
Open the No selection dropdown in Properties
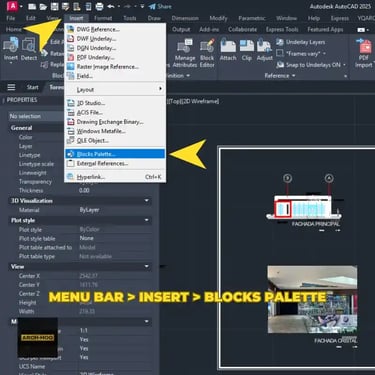coord(37,116)
